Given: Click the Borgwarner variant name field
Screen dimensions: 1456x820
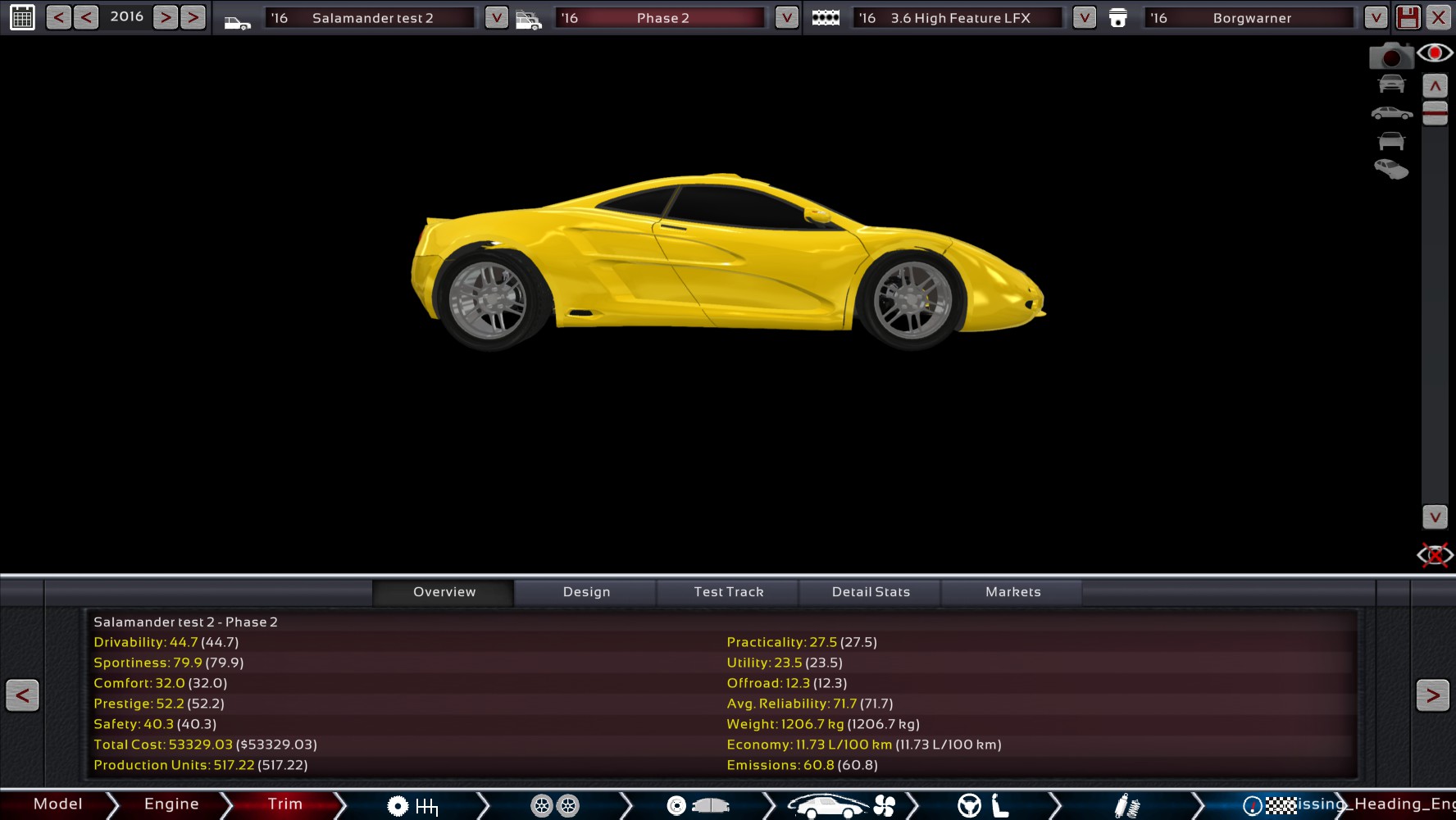Looking at the screenshot, I should pos(1249,18).
